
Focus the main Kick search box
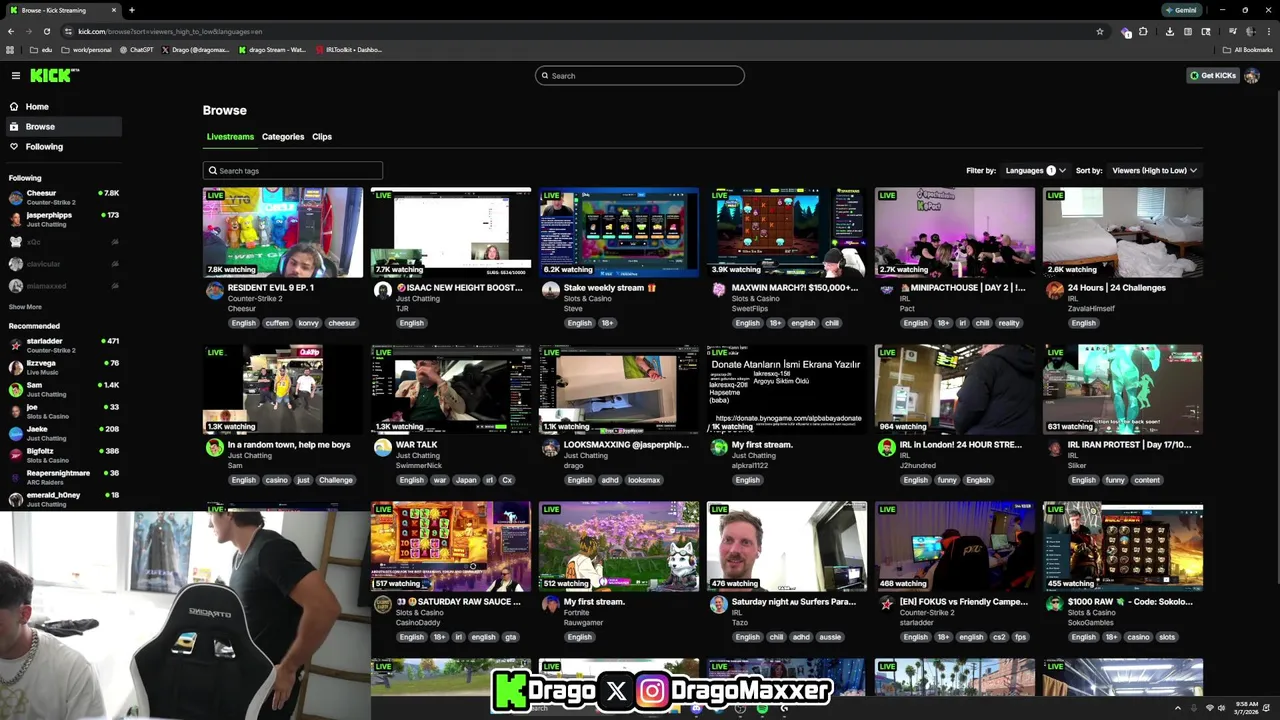640,75
